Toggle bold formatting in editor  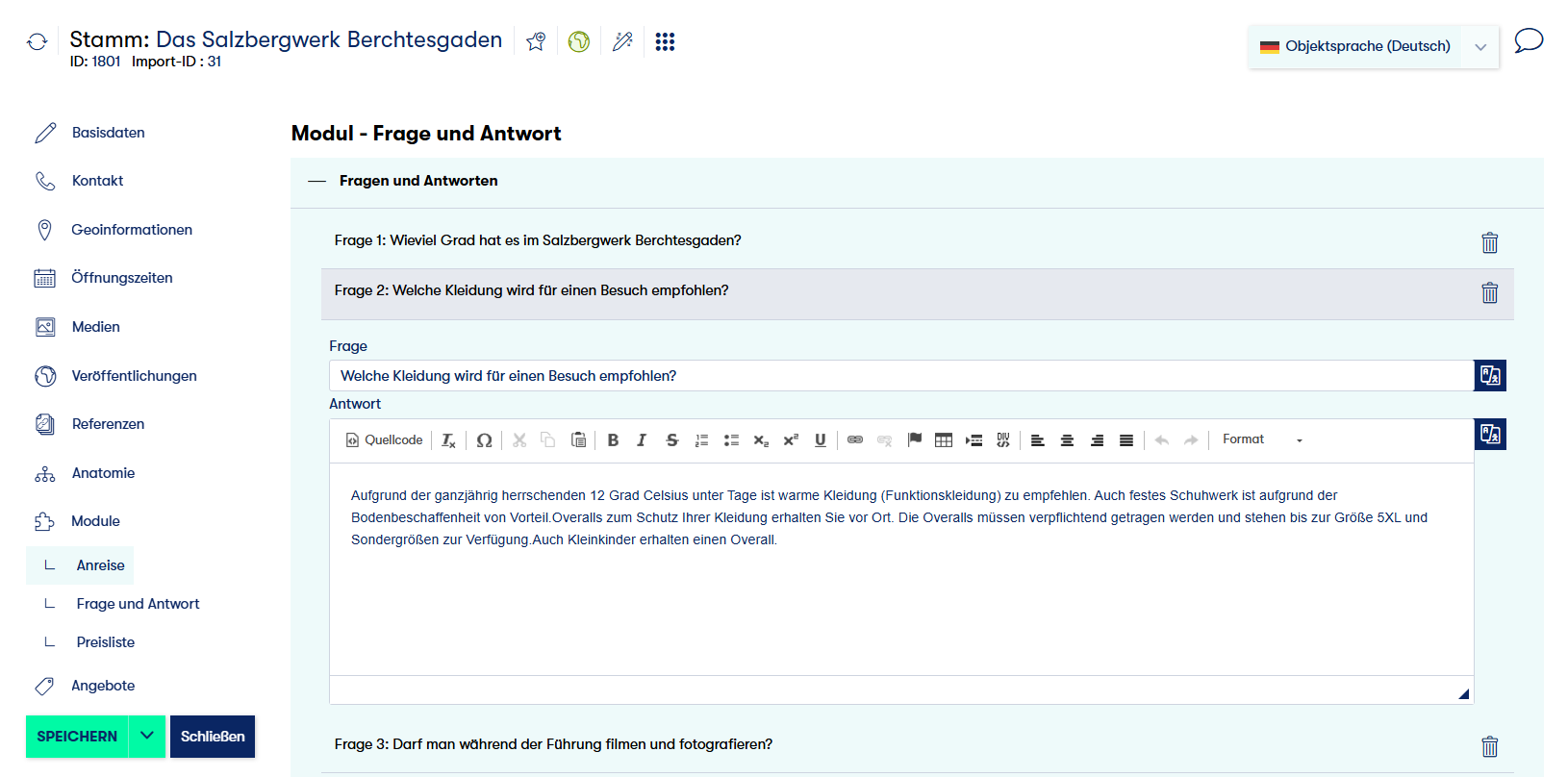pyautogui.click(x=613, y=440)
